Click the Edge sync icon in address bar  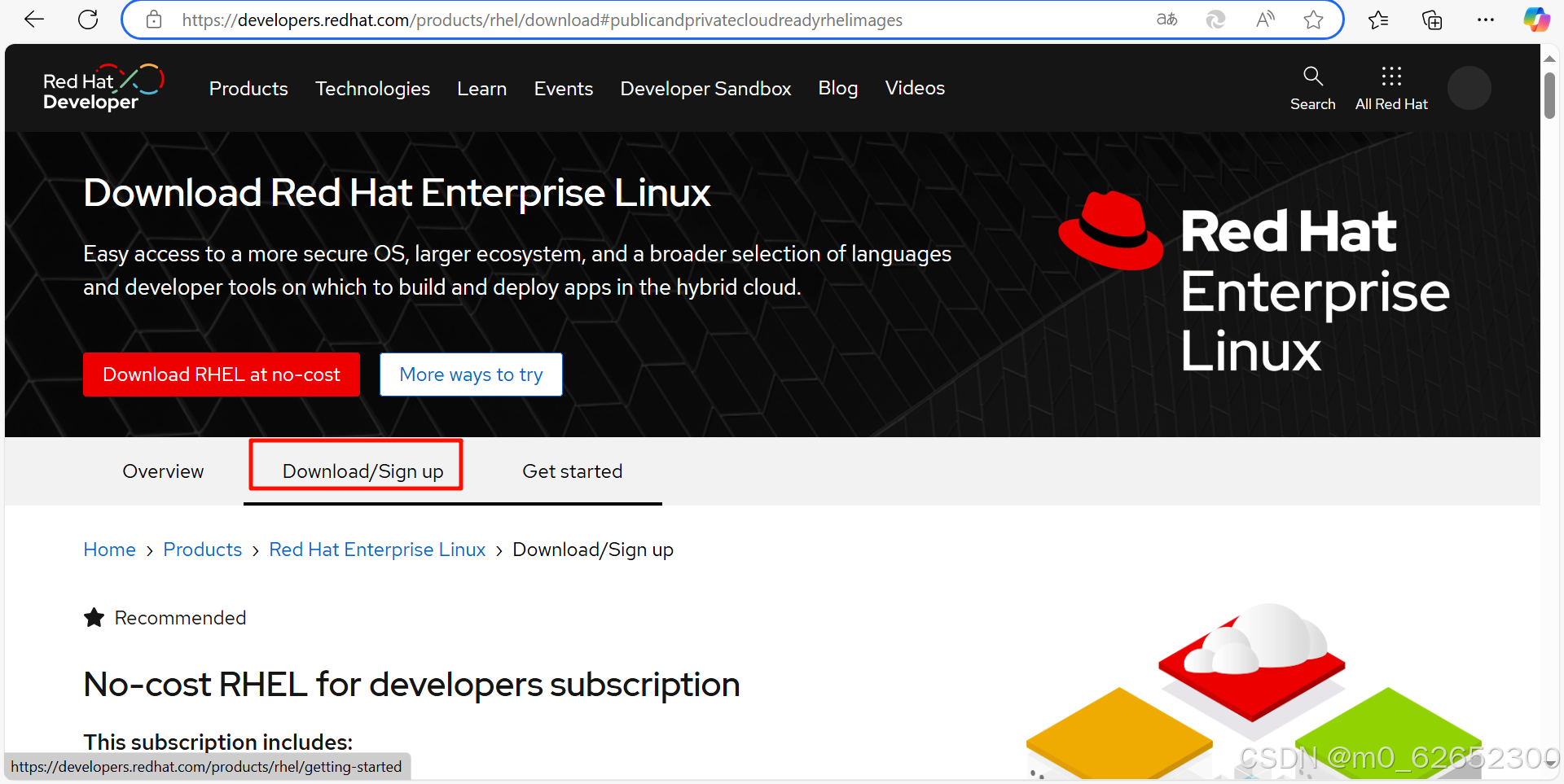[x=1215, y=20]
